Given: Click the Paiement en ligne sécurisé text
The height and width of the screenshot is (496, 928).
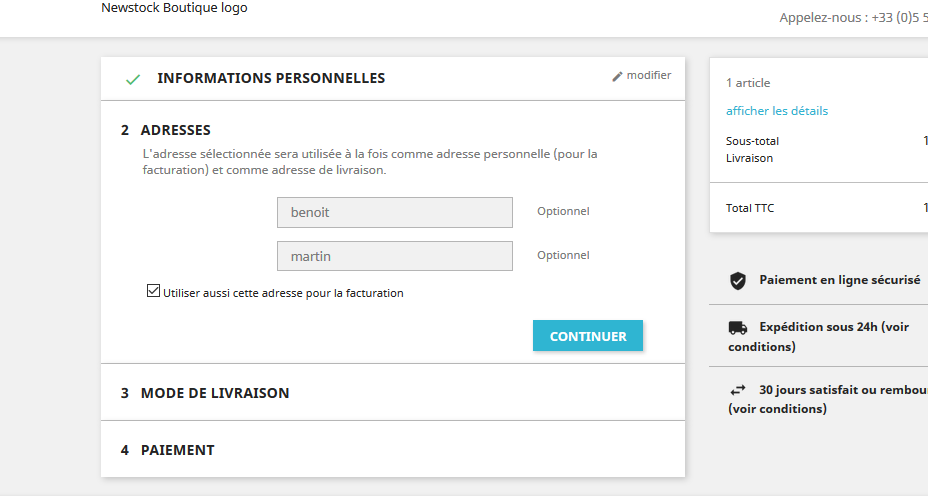Looking at the screenshot, I should [x=839, y=281].
